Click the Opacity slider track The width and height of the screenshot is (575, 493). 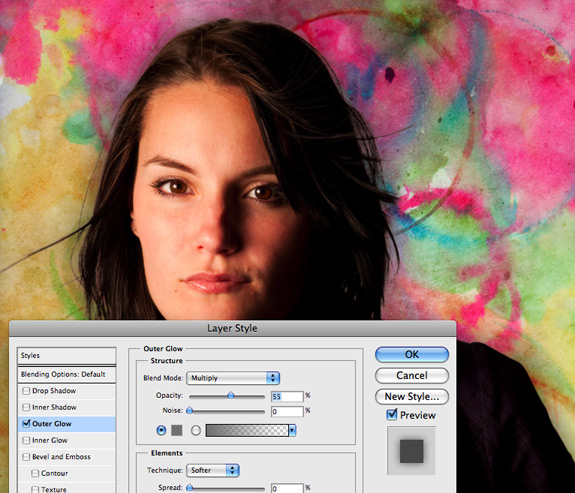pyautogui.click(x=227, y=397)
